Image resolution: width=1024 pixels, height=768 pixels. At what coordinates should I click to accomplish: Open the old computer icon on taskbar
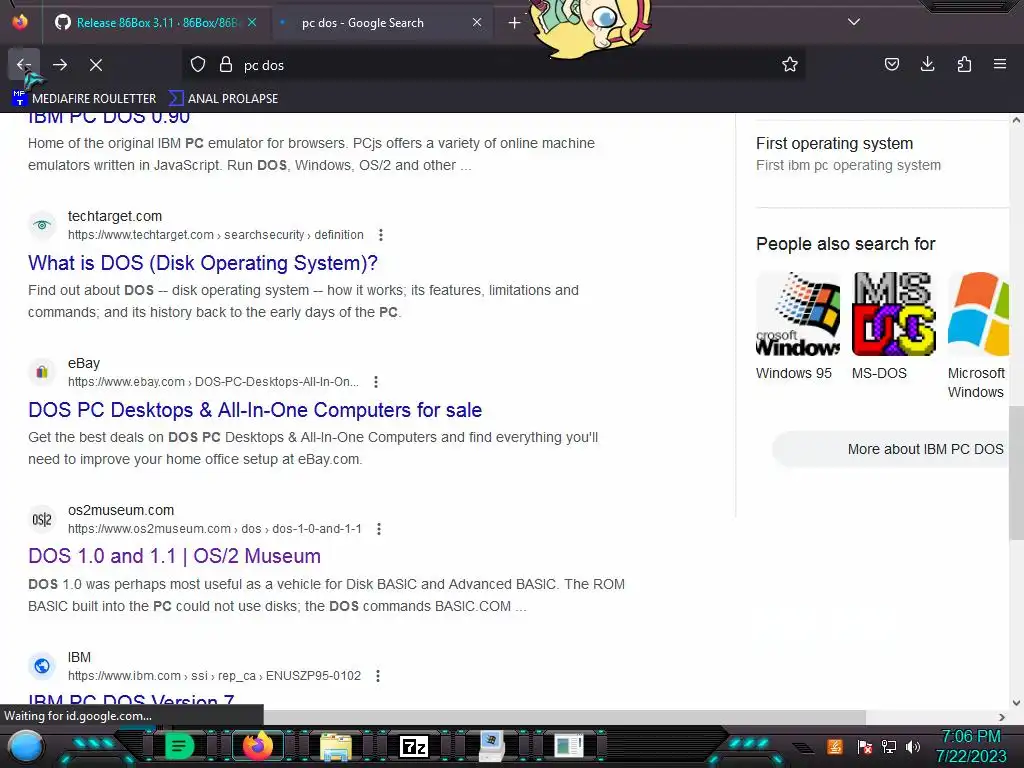491,746
